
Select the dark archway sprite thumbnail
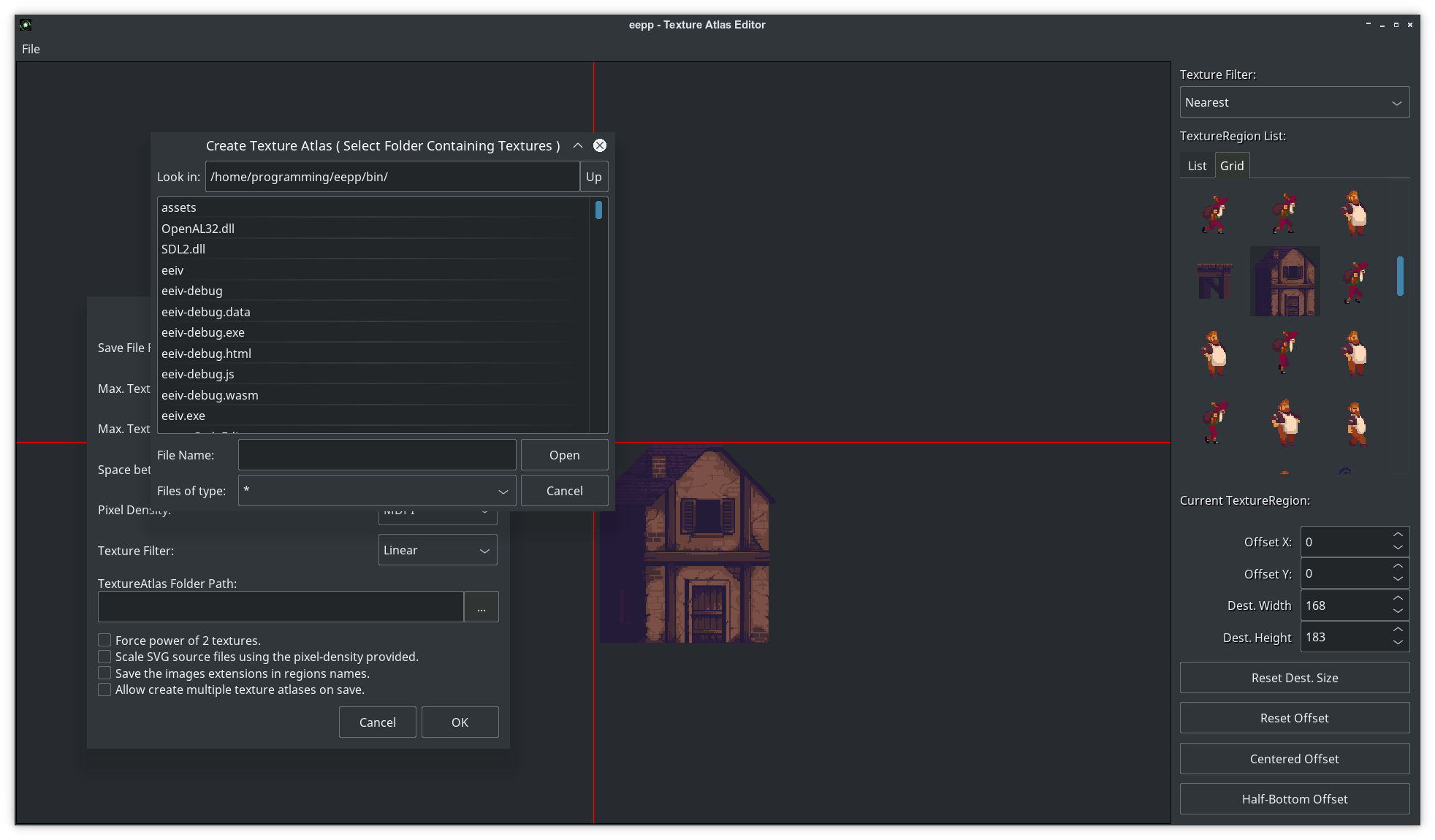pyautogui.click(x=1214, y=281)
